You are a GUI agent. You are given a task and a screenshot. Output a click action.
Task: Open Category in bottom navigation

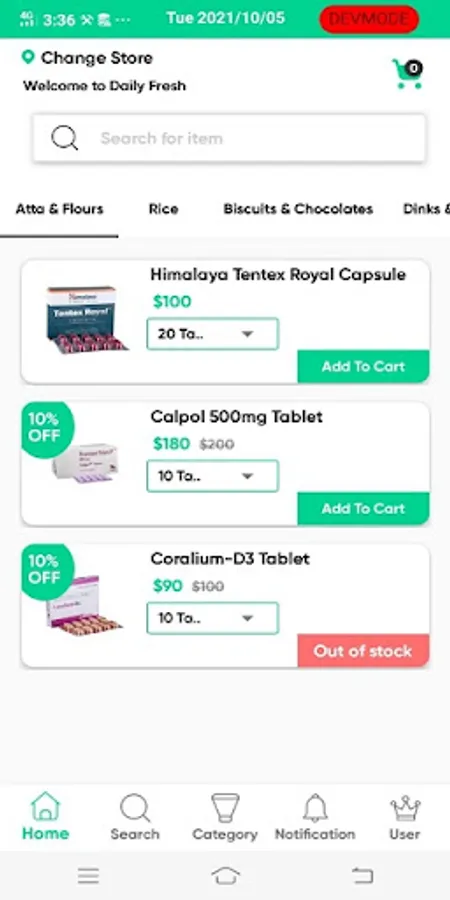(x=225, y=817)
